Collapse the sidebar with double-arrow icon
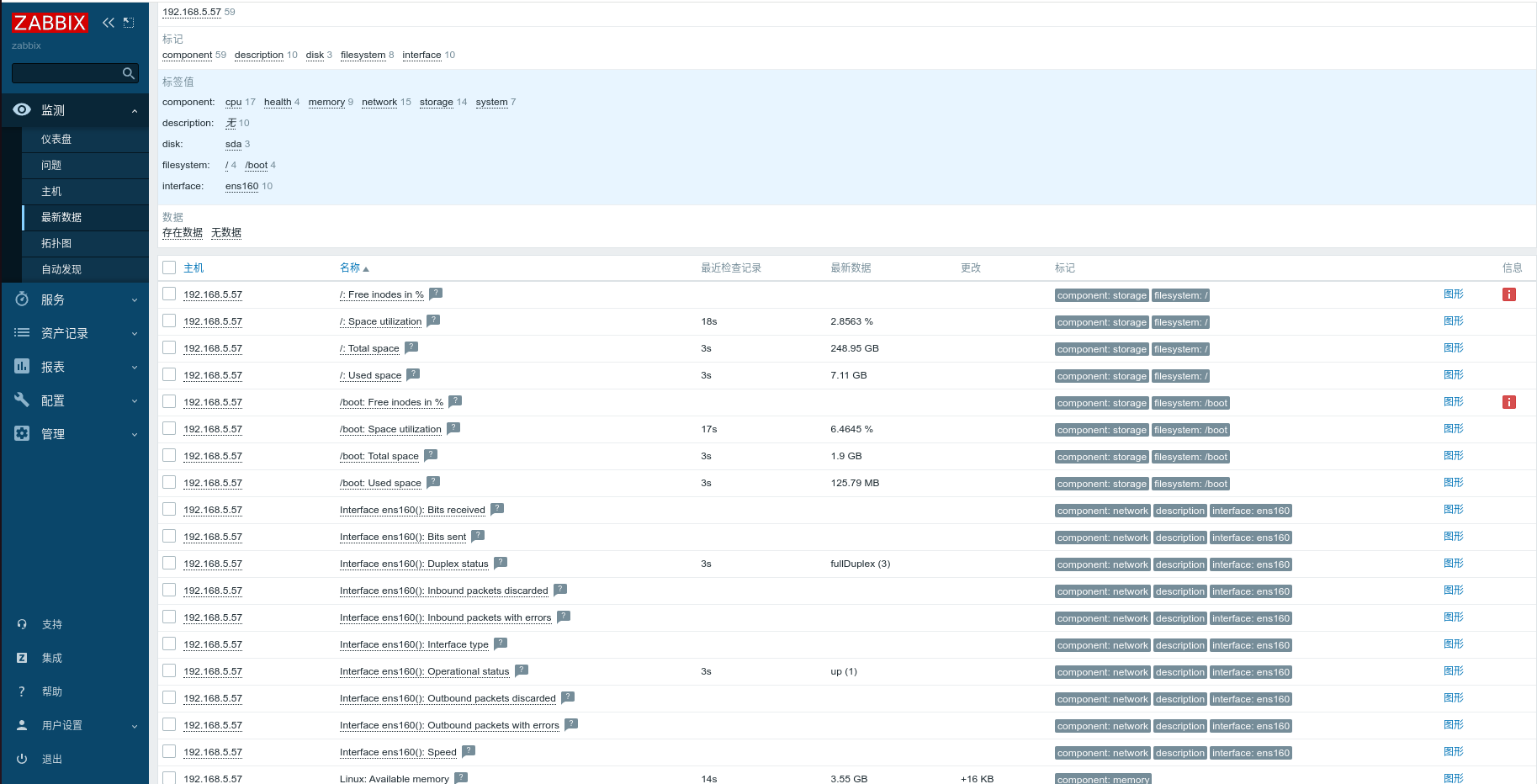Image resolution: width=1537 pixels, height=784 pixels. coord(108,23)
